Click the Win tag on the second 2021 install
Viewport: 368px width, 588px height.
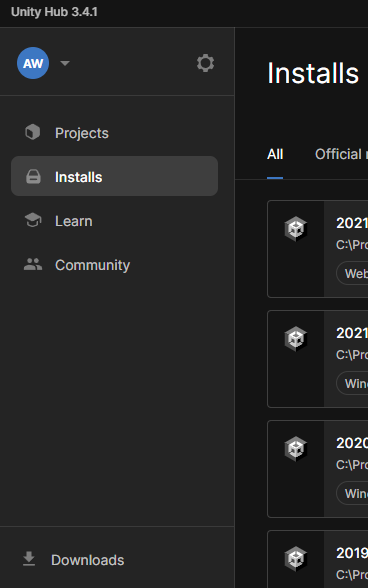point(353,383)
